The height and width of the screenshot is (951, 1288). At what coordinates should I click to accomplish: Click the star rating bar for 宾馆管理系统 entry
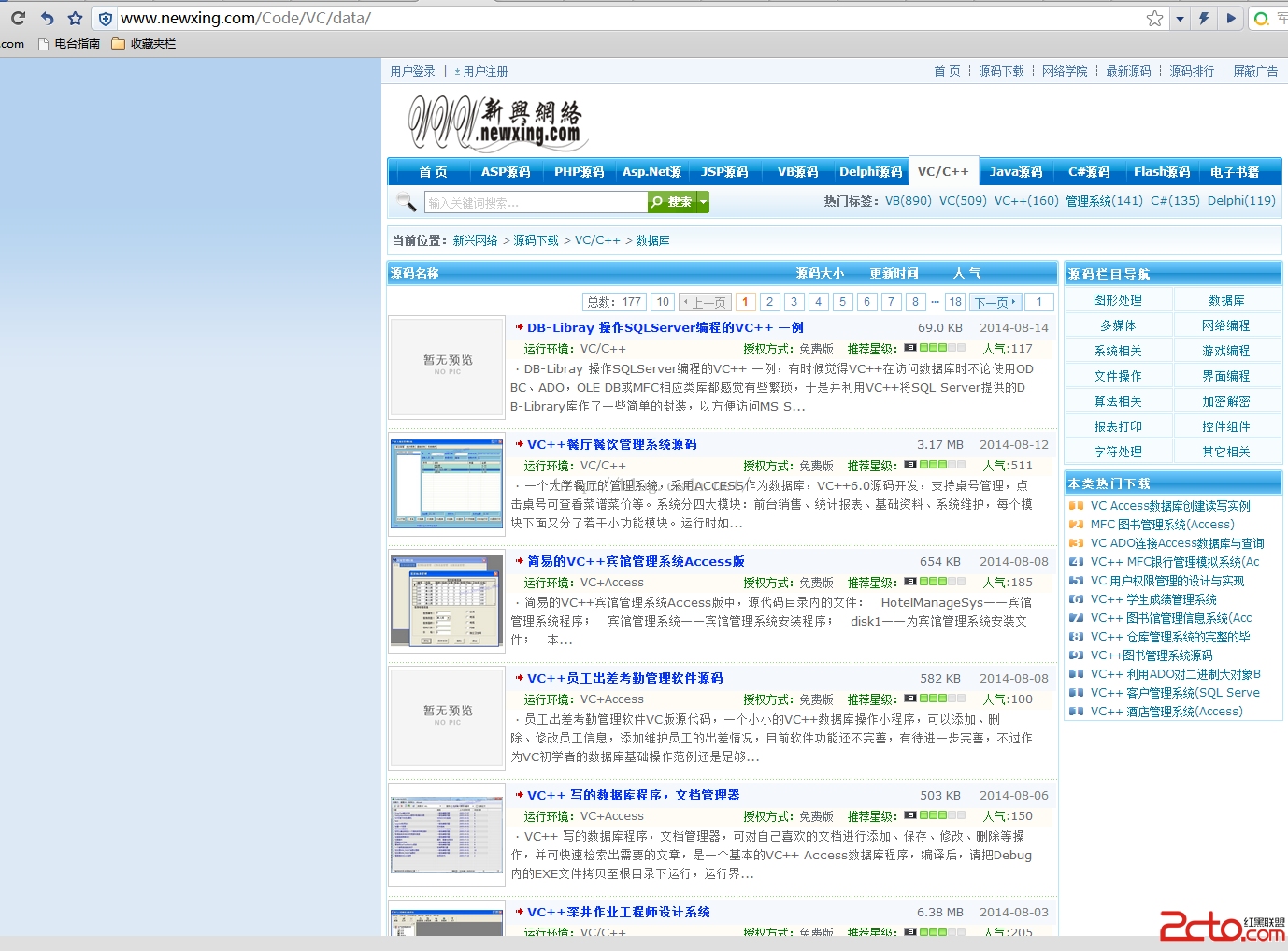click(935, 582)
